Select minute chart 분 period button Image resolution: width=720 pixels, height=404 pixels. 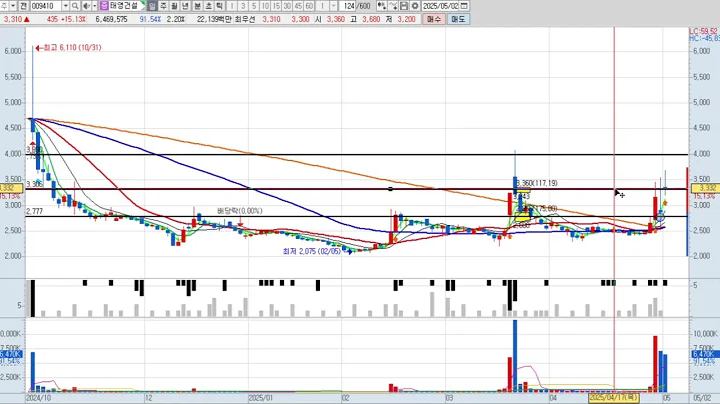(197, 6)
